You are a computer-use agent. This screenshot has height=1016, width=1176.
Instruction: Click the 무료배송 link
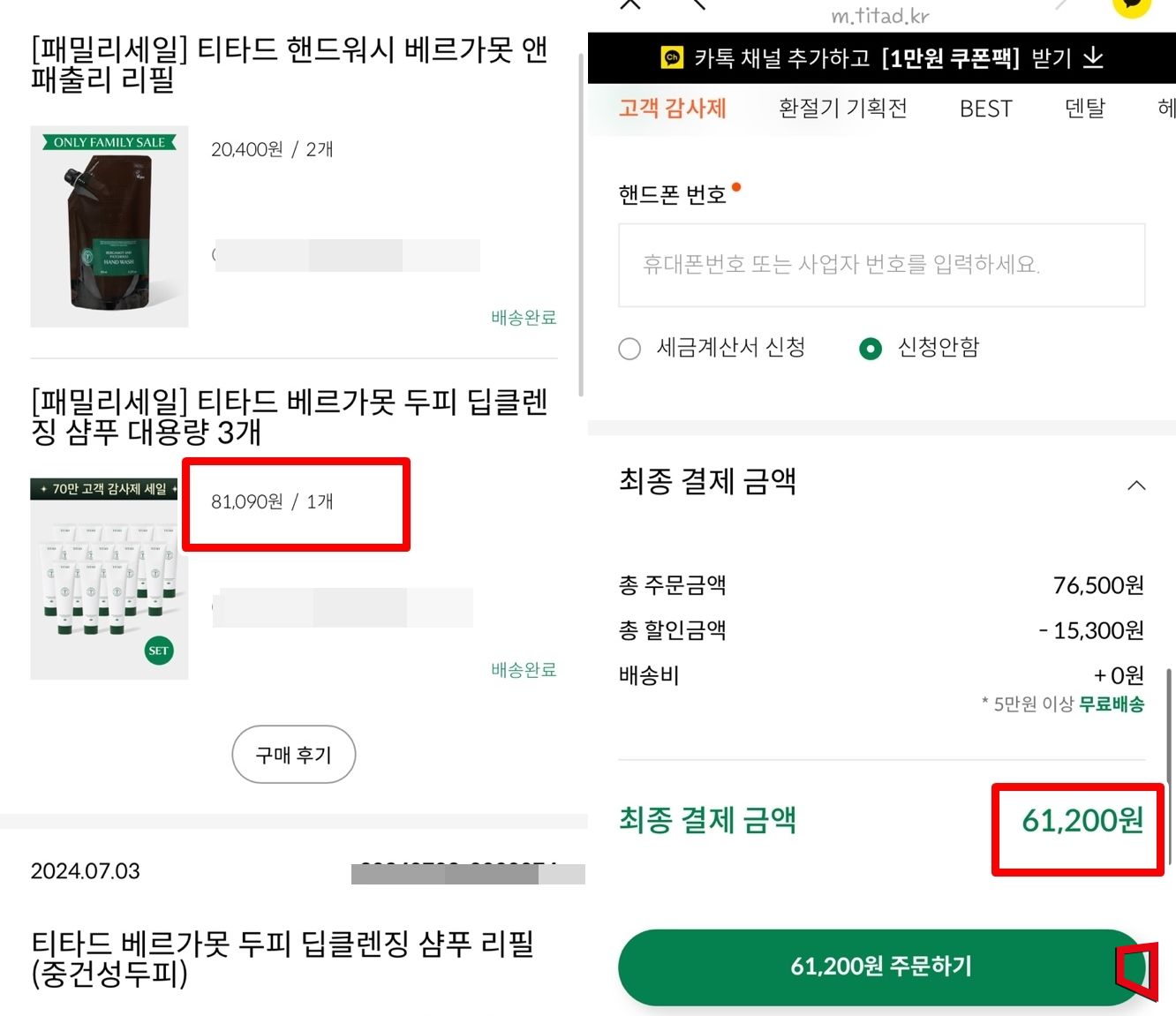(1112, 705)
